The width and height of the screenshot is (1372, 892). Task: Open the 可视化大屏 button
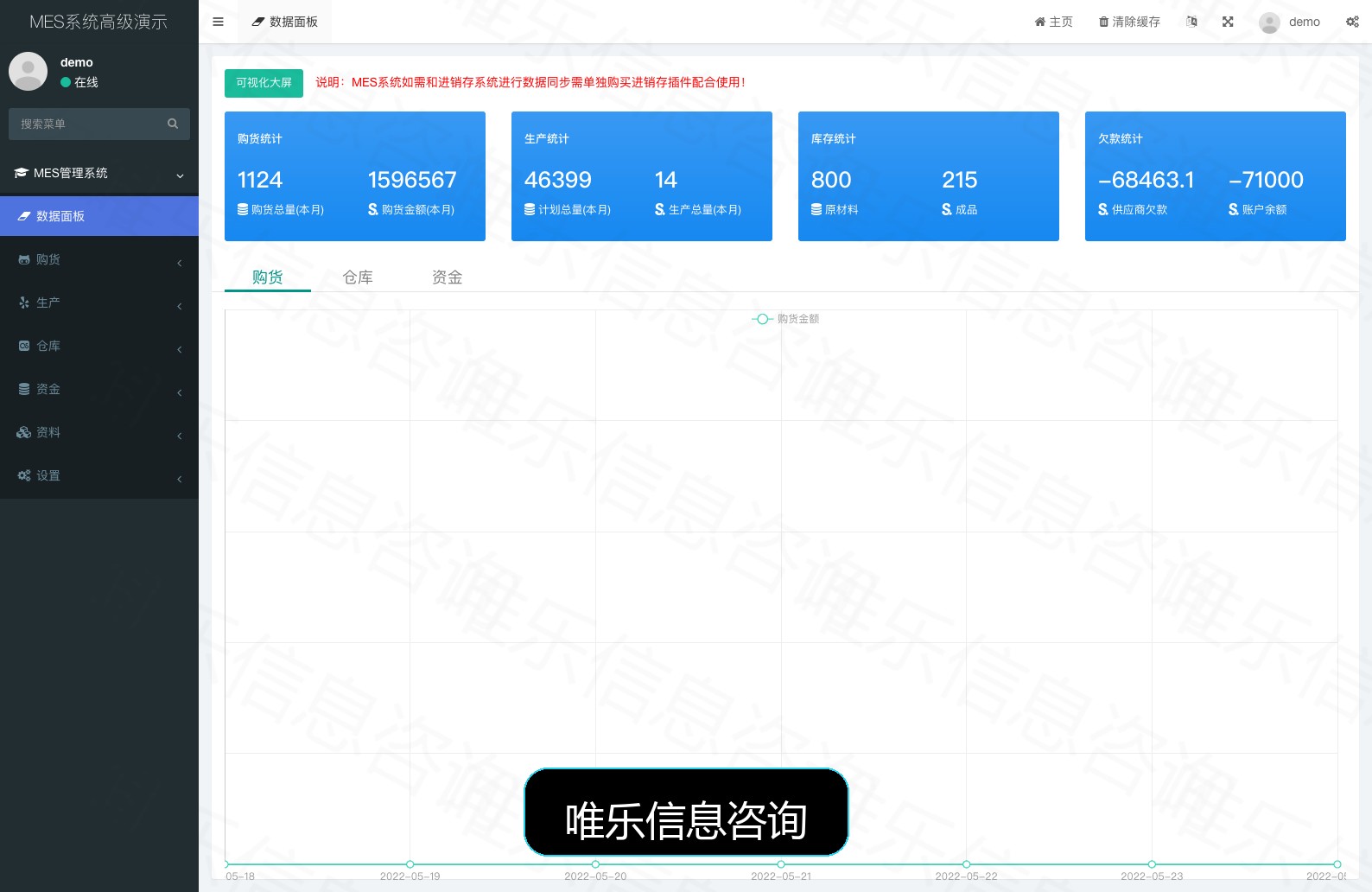point(264,83)
